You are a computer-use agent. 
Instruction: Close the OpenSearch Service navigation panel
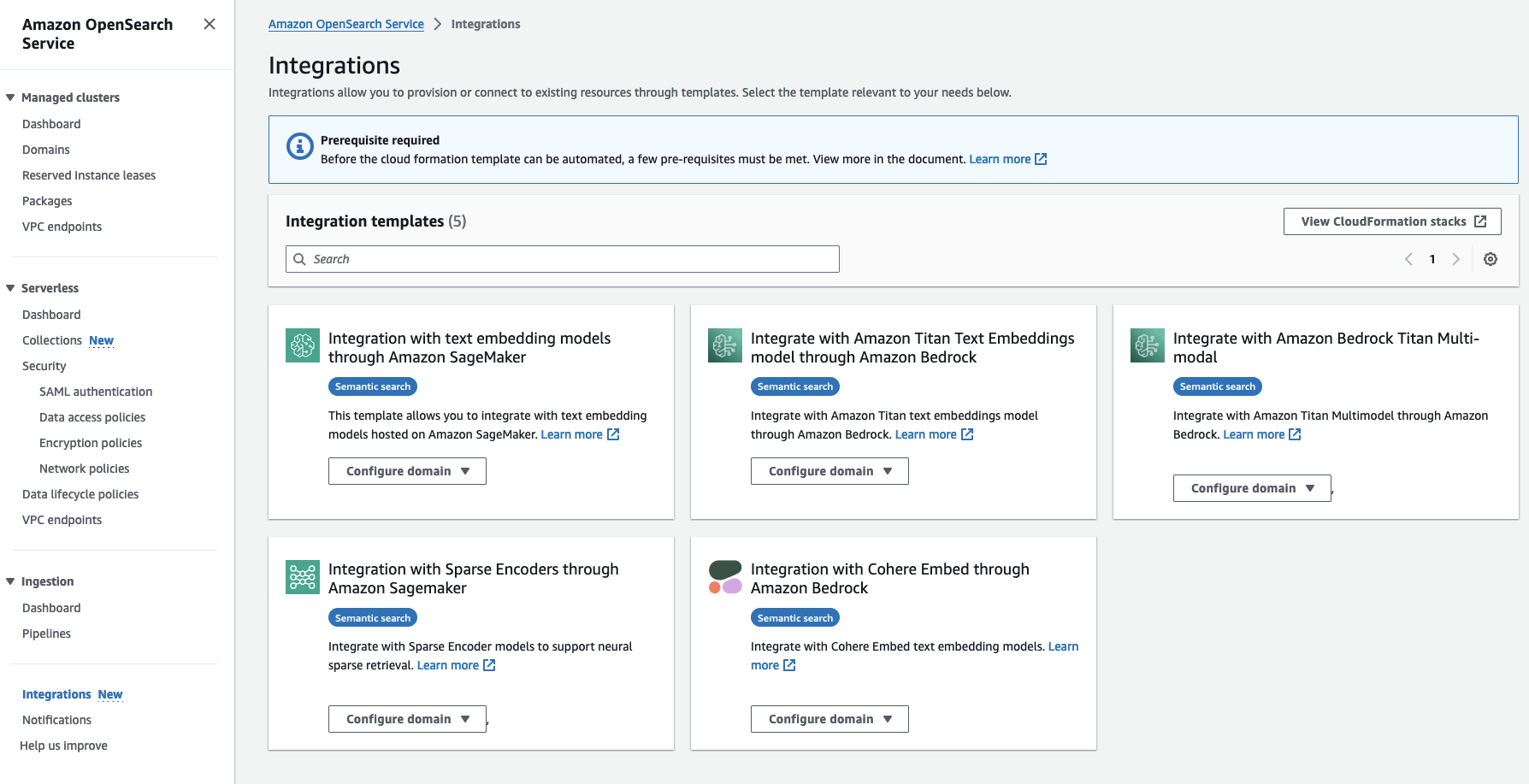pyautogui.click(x=210, y=24)
